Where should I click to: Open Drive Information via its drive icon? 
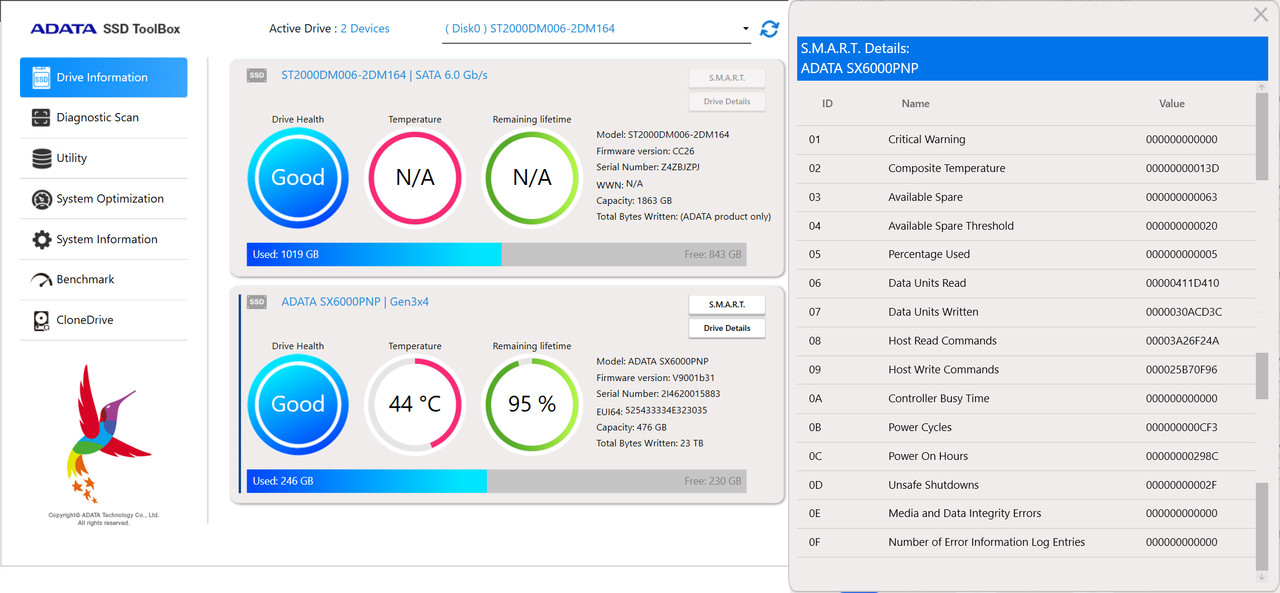(x=41, y=77)
